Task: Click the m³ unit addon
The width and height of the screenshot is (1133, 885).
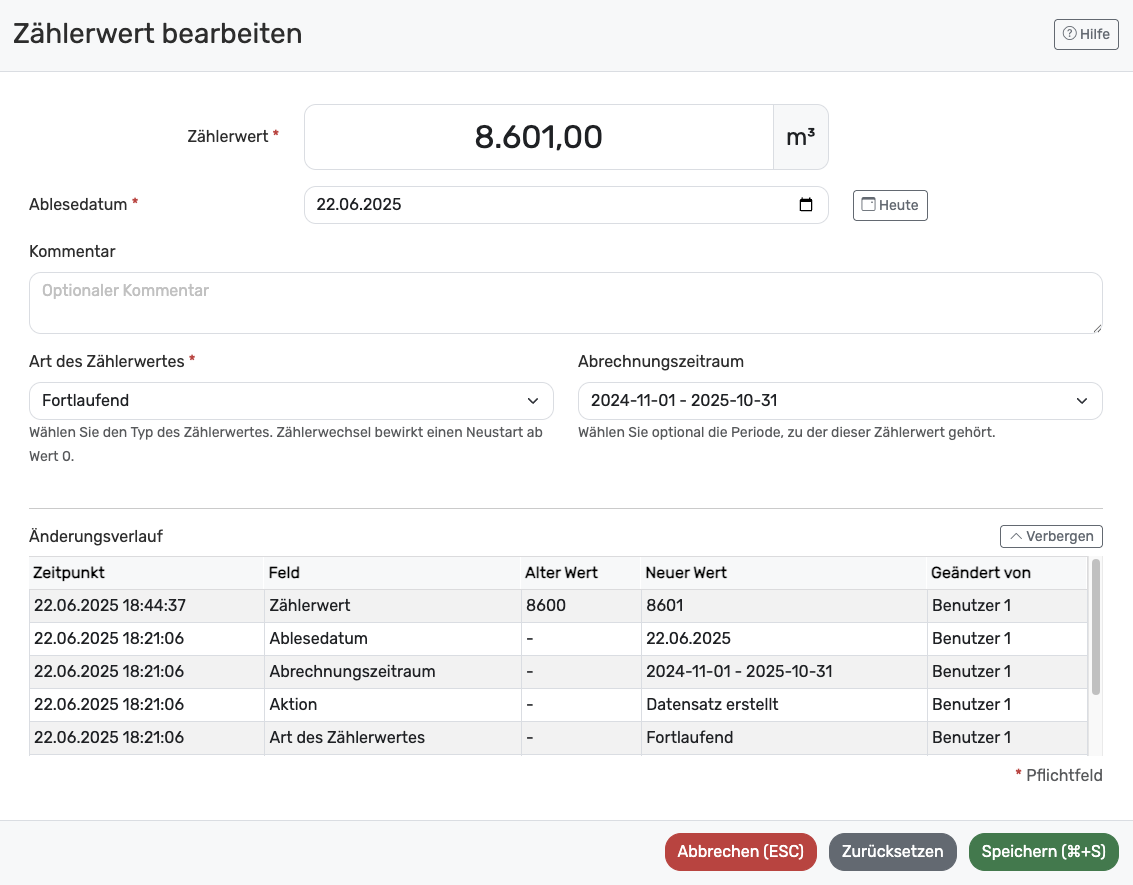Action: pyautogui.click(x=800, y=137)
